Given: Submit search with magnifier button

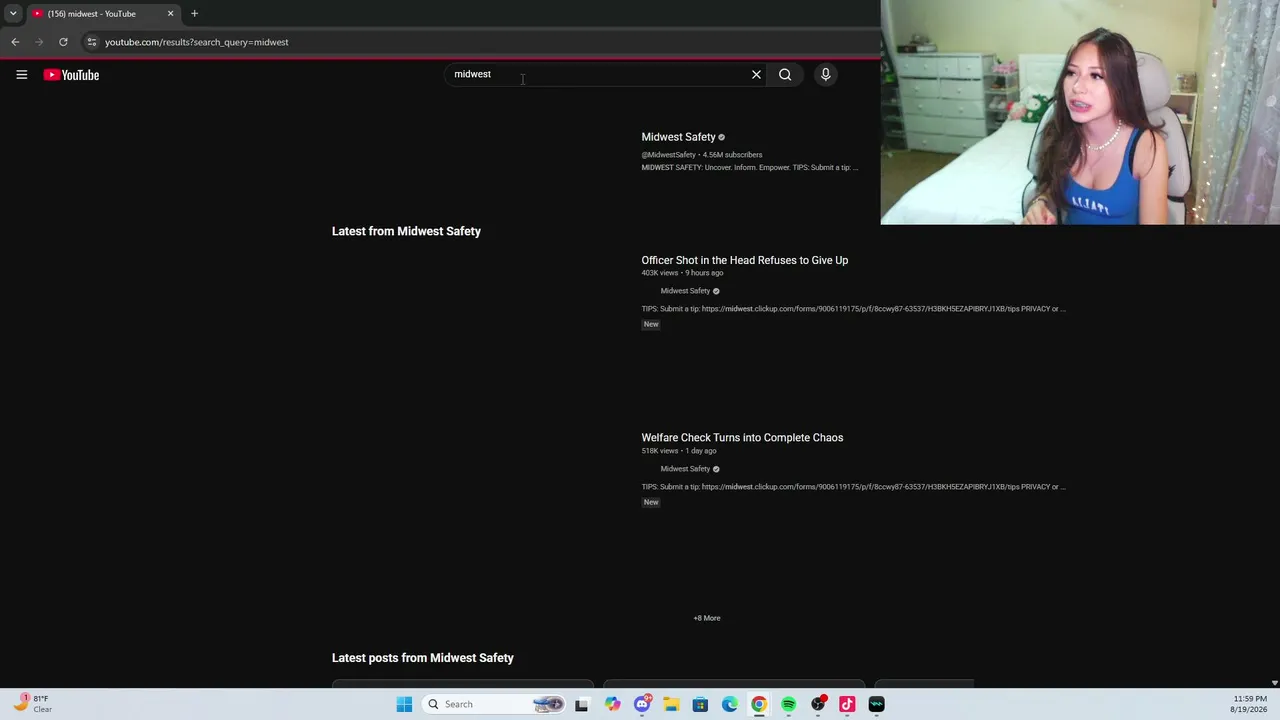Looking at the screenshot, I should 785,74.
